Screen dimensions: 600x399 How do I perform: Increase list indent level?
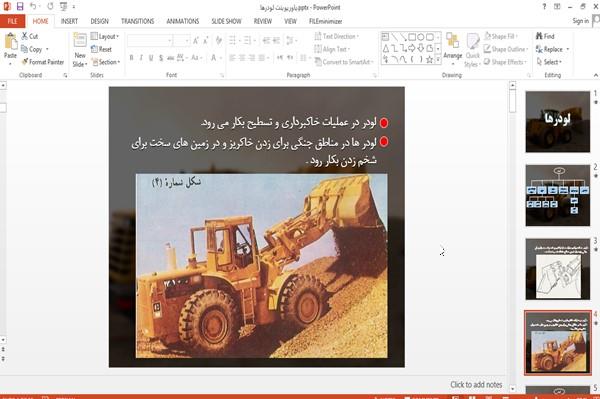pos(276,40)
